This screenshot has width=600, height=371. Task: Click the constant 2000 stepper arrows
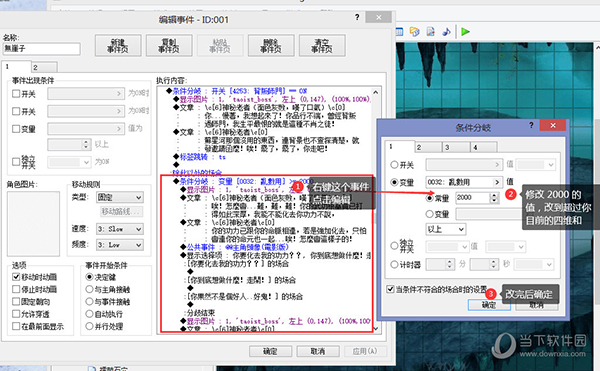[x=494, y=198]
